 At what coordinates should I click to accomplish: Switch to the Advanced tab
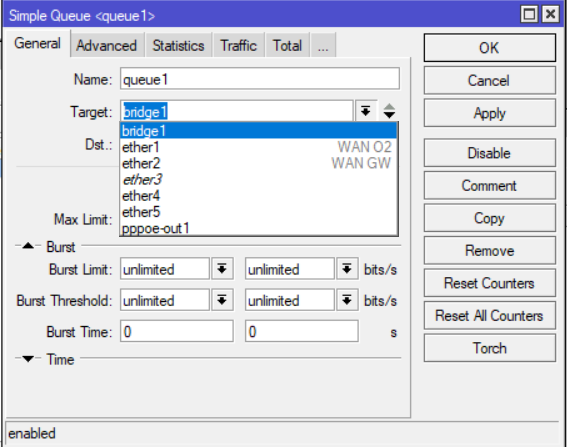tap(107, 46)
